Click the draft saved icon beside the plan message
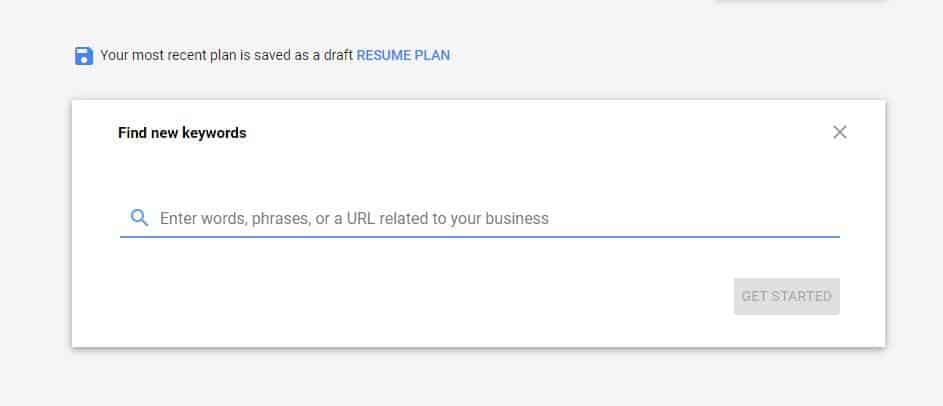Screen dimensions: 943x406 point(84,56)
